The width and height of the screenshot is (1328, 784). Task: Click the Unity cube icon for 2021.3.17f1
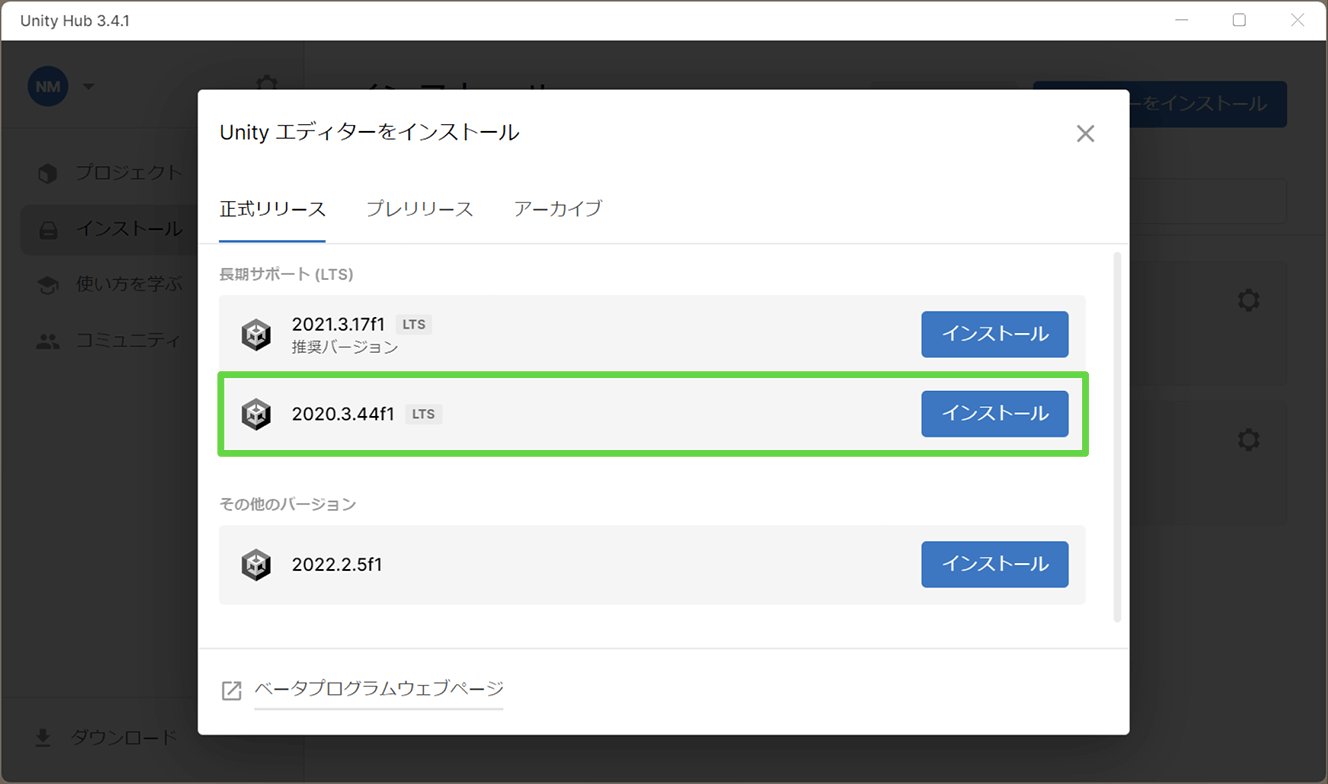point(256,334)
